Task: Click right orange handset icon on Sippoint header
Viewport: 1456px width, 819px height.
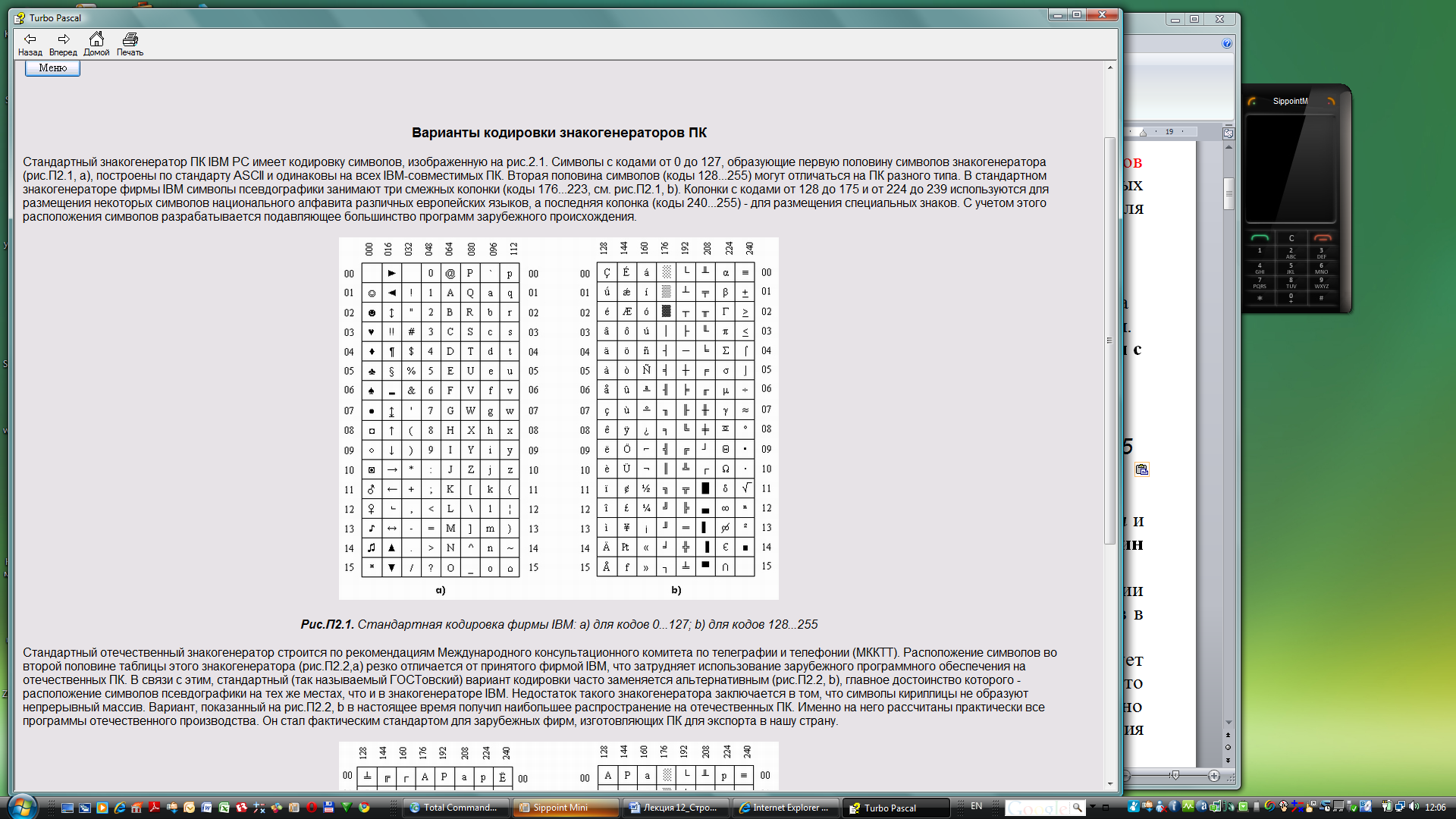Action: click(1331, 101)
